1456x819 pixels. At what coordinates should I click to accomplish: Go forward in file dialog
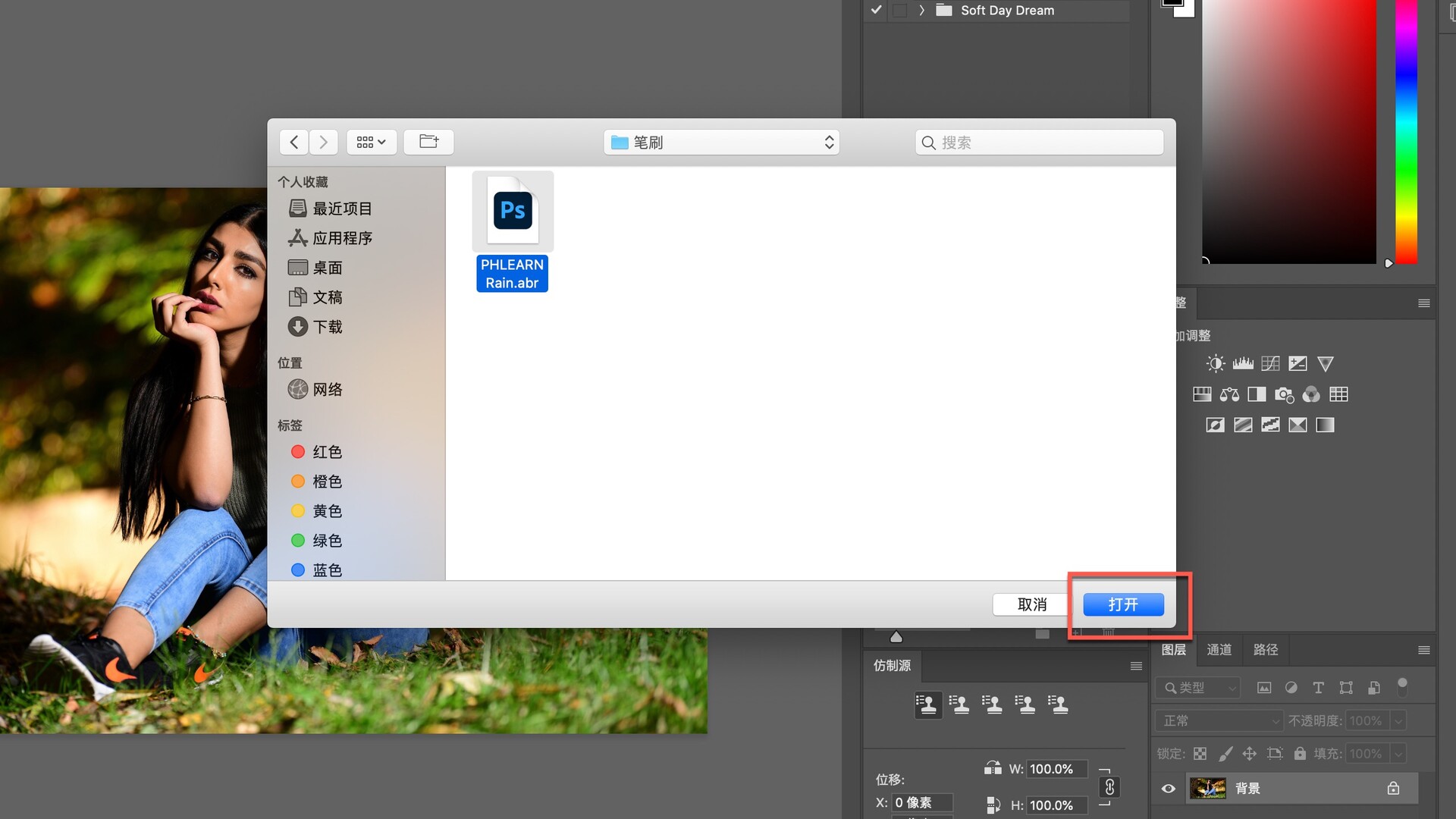click(x=324, y=142)
